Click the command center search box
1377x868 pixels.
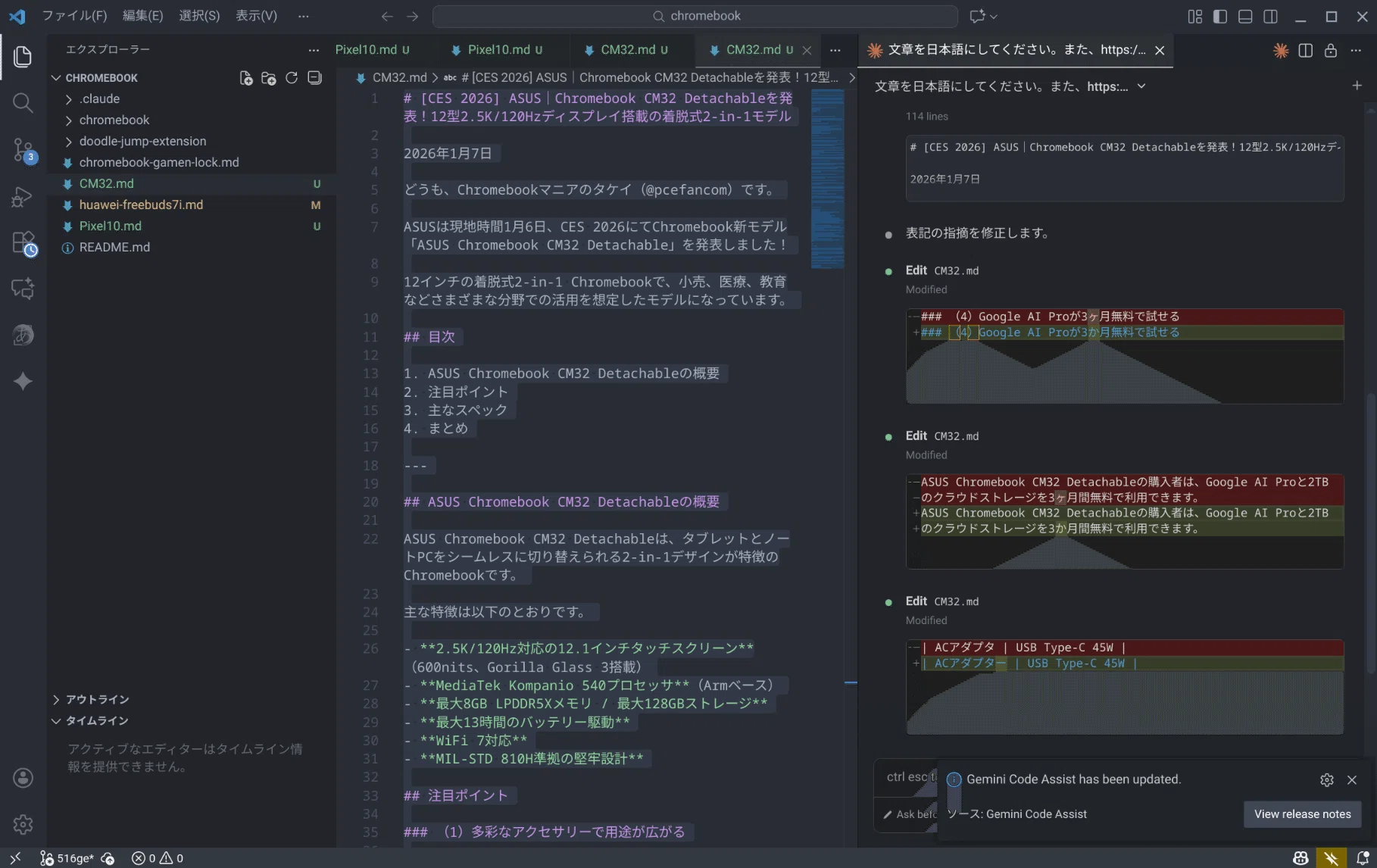[695, 16]
